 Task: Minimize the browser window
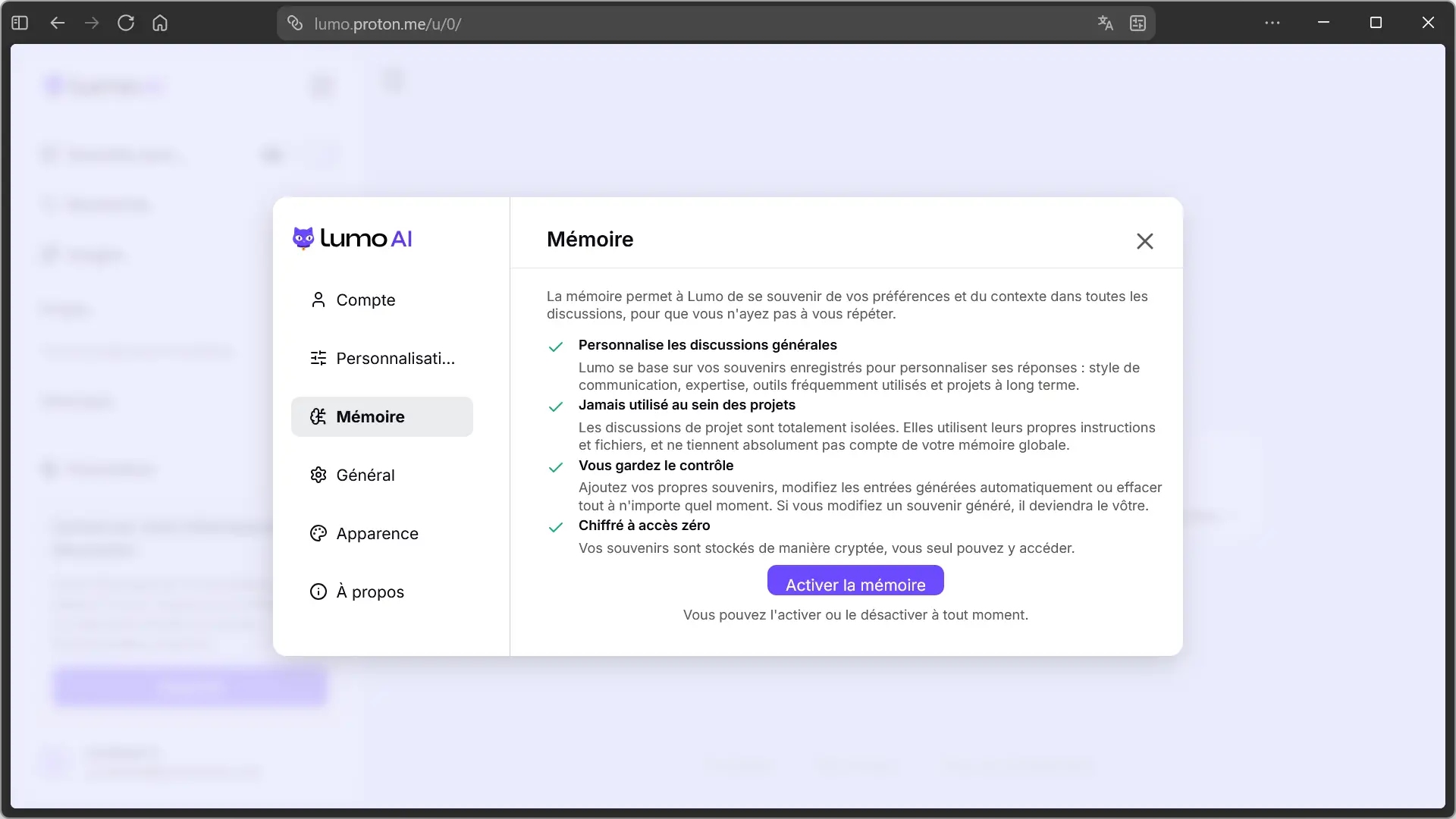tap(1323, 23)
